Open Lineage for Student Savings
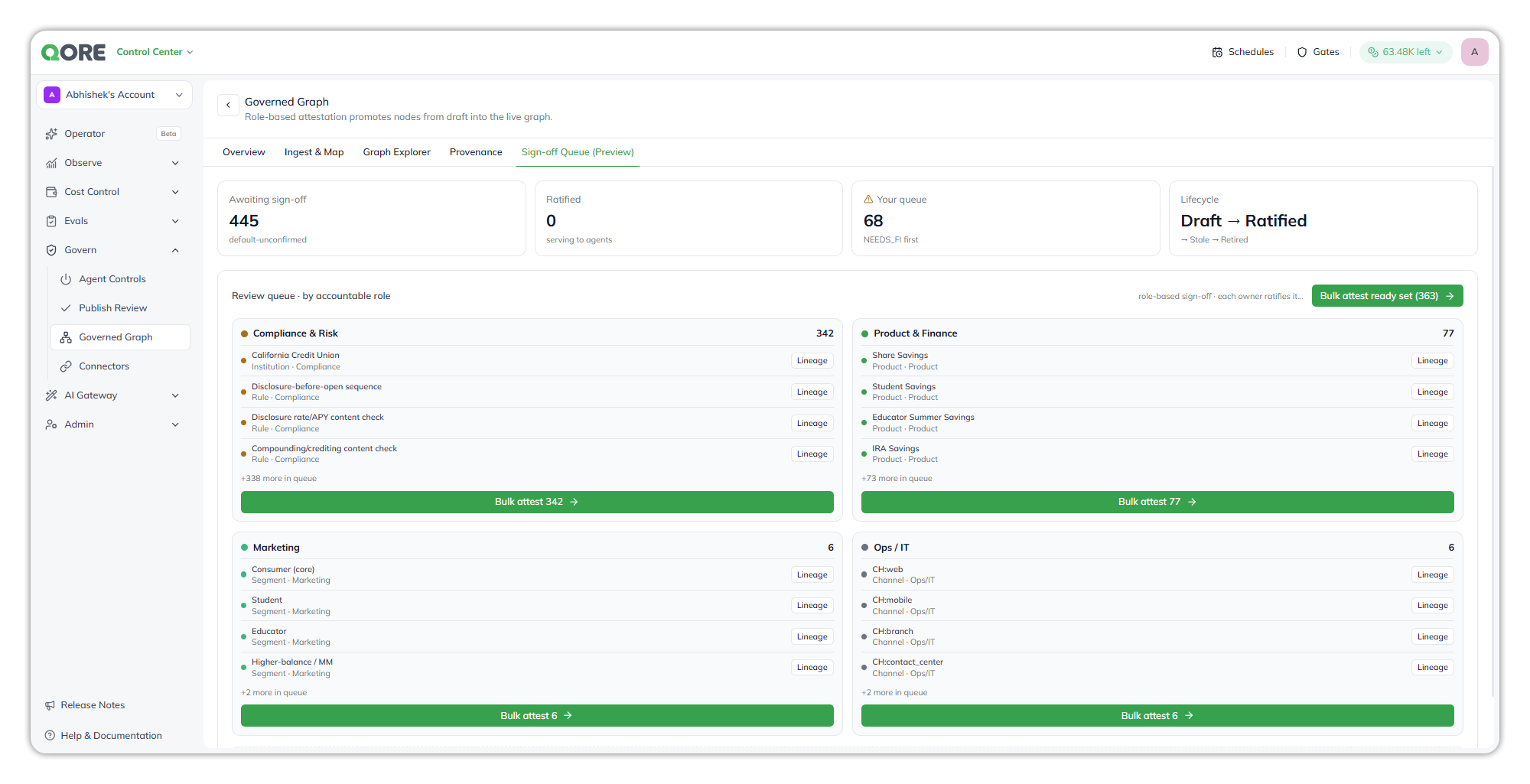Screen dimensions: 1530x784 click(1432, 392)
